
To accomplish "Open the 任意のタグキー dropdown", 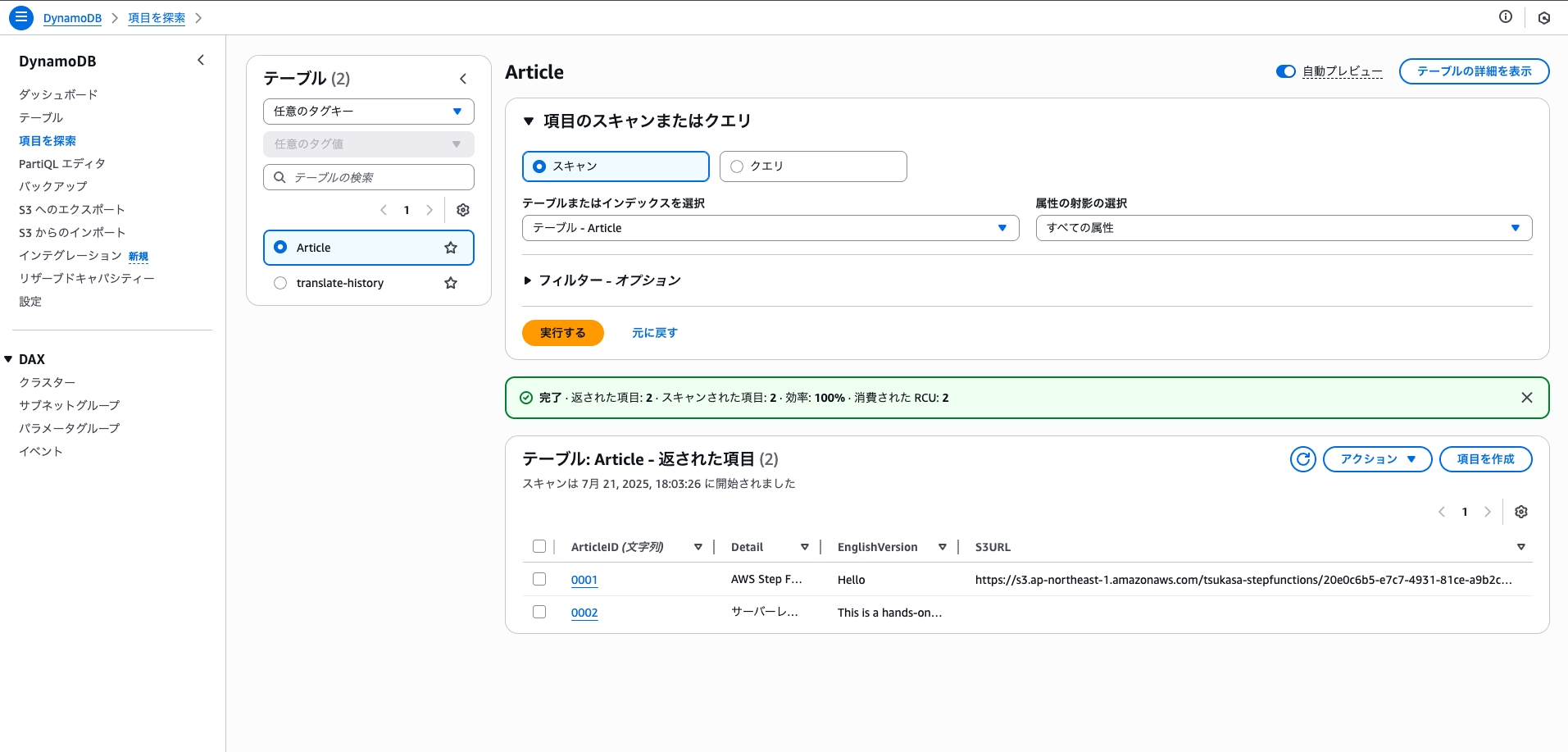I will (x=368, y=112).
